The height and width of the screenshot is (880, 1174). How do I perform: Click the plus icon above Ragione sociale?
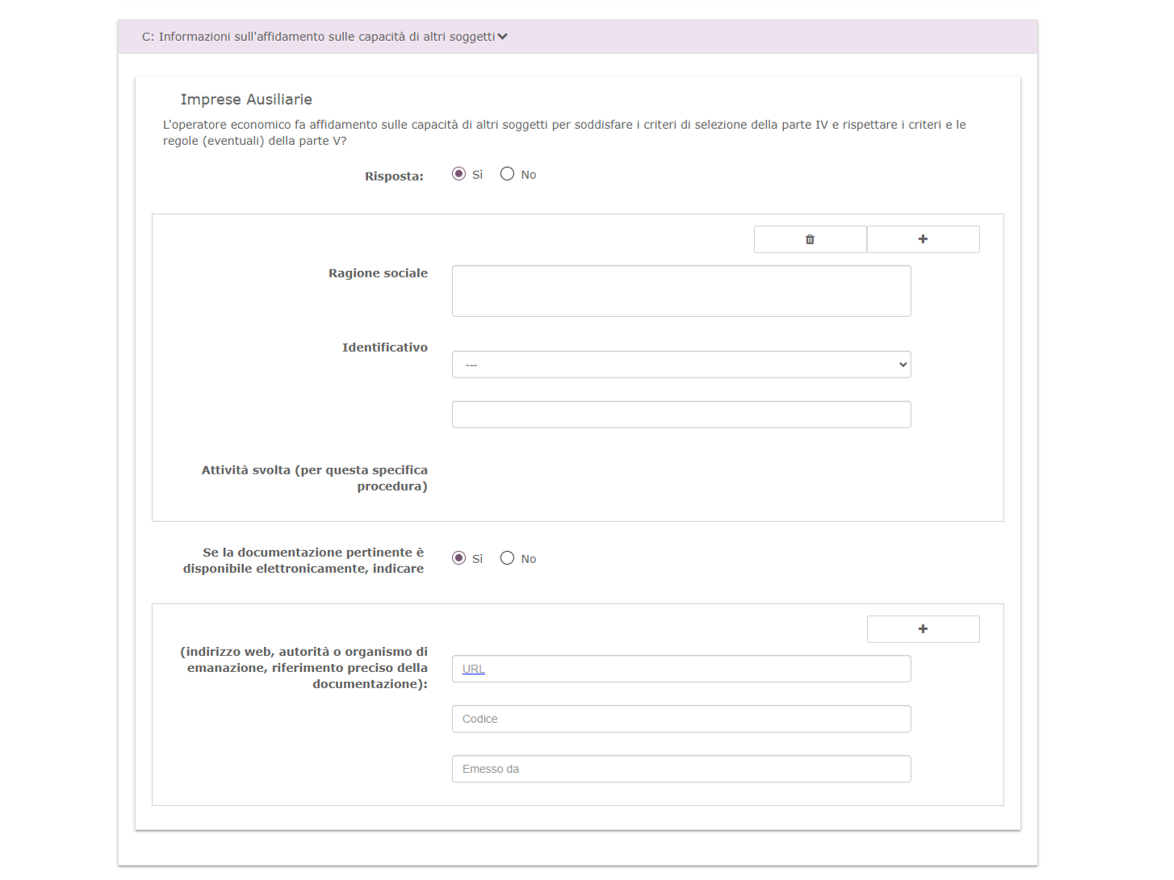(x=923, y=239)
